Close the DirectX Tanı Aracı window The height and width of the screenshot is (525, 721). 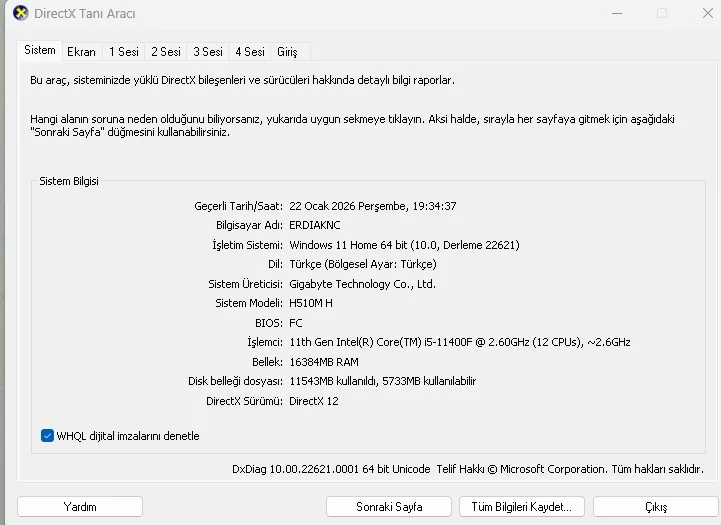point(708,13)
